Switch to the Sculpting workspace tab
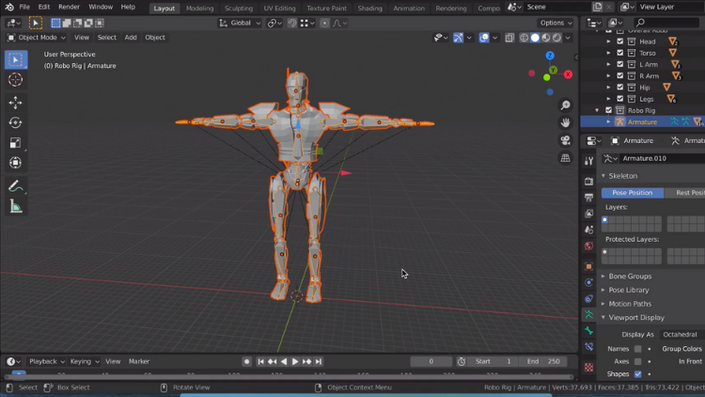Image resolution: width=705 pixels, height=397 pixels. click(x=238, y=8)
